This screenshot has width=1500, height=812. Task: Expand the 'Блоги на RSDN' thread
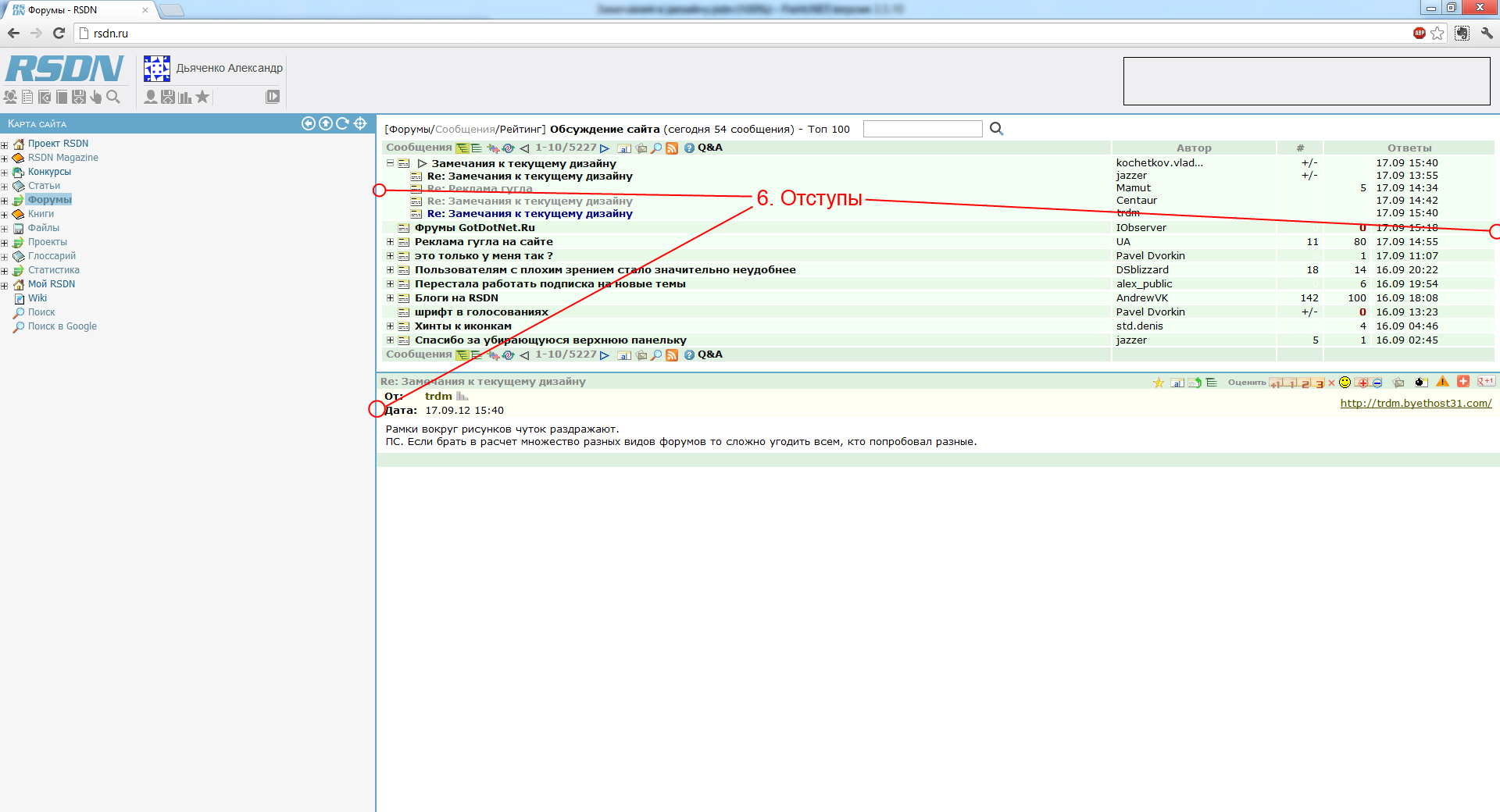click(390, 298)
